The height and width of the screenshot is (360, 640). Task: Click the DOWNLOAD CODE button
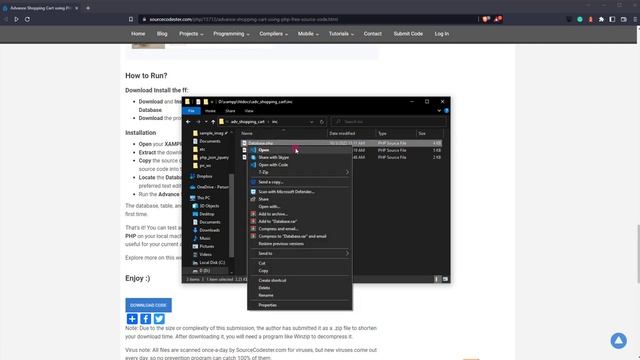tap(148, 305)
